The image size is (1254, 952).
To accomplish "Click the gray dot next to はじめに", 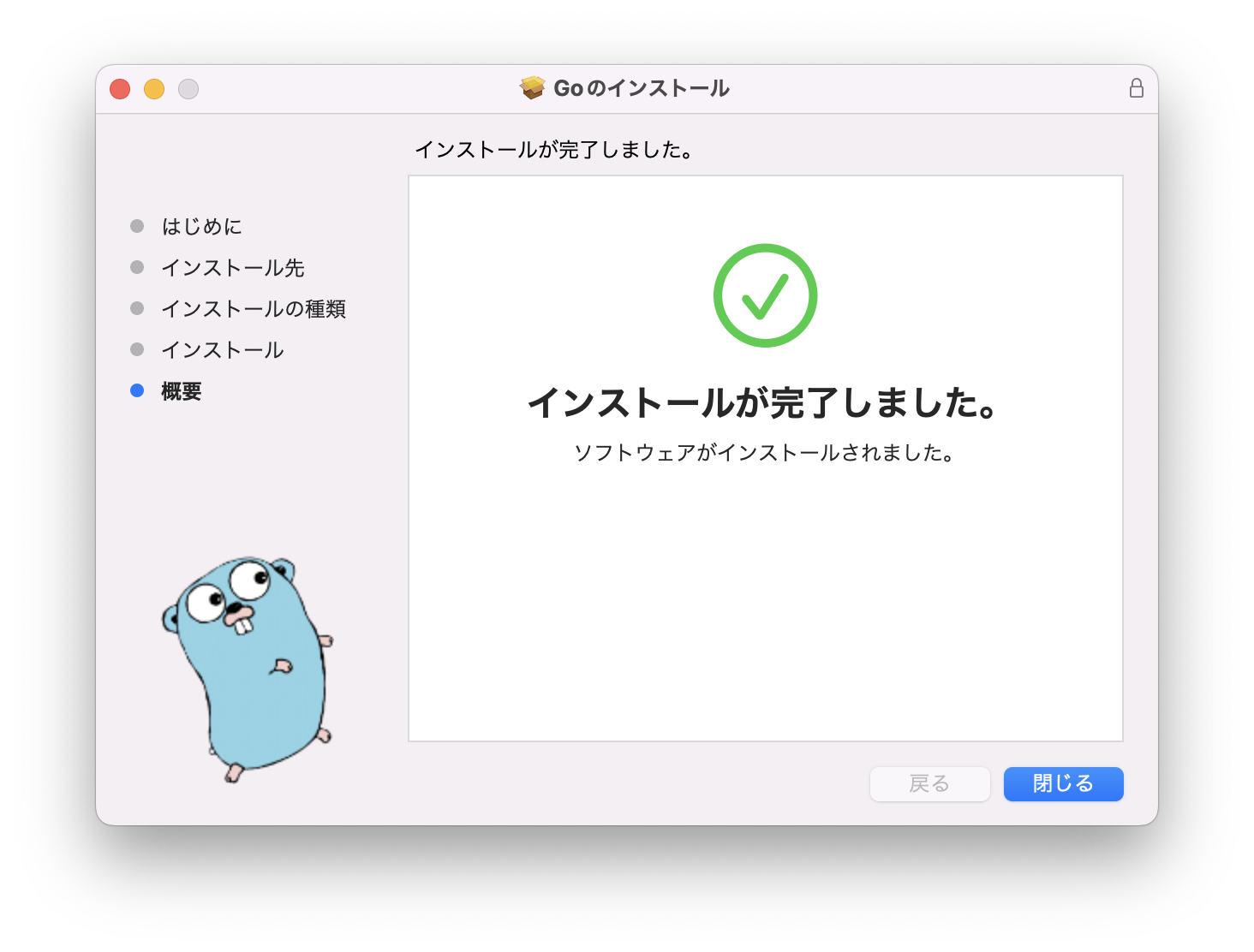I will pyautogui.click(x=137, y=226).
